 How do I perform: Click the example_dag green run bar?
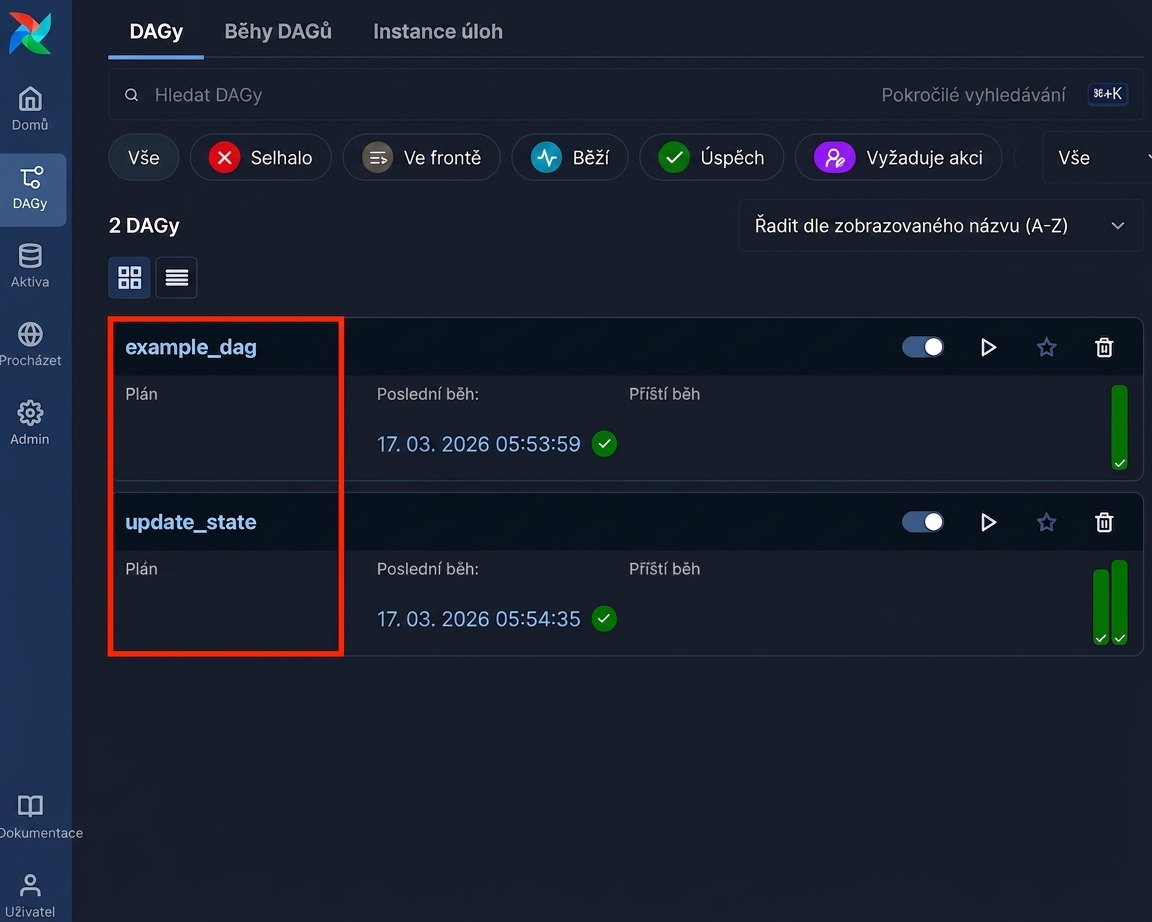tap(1119, 428)
